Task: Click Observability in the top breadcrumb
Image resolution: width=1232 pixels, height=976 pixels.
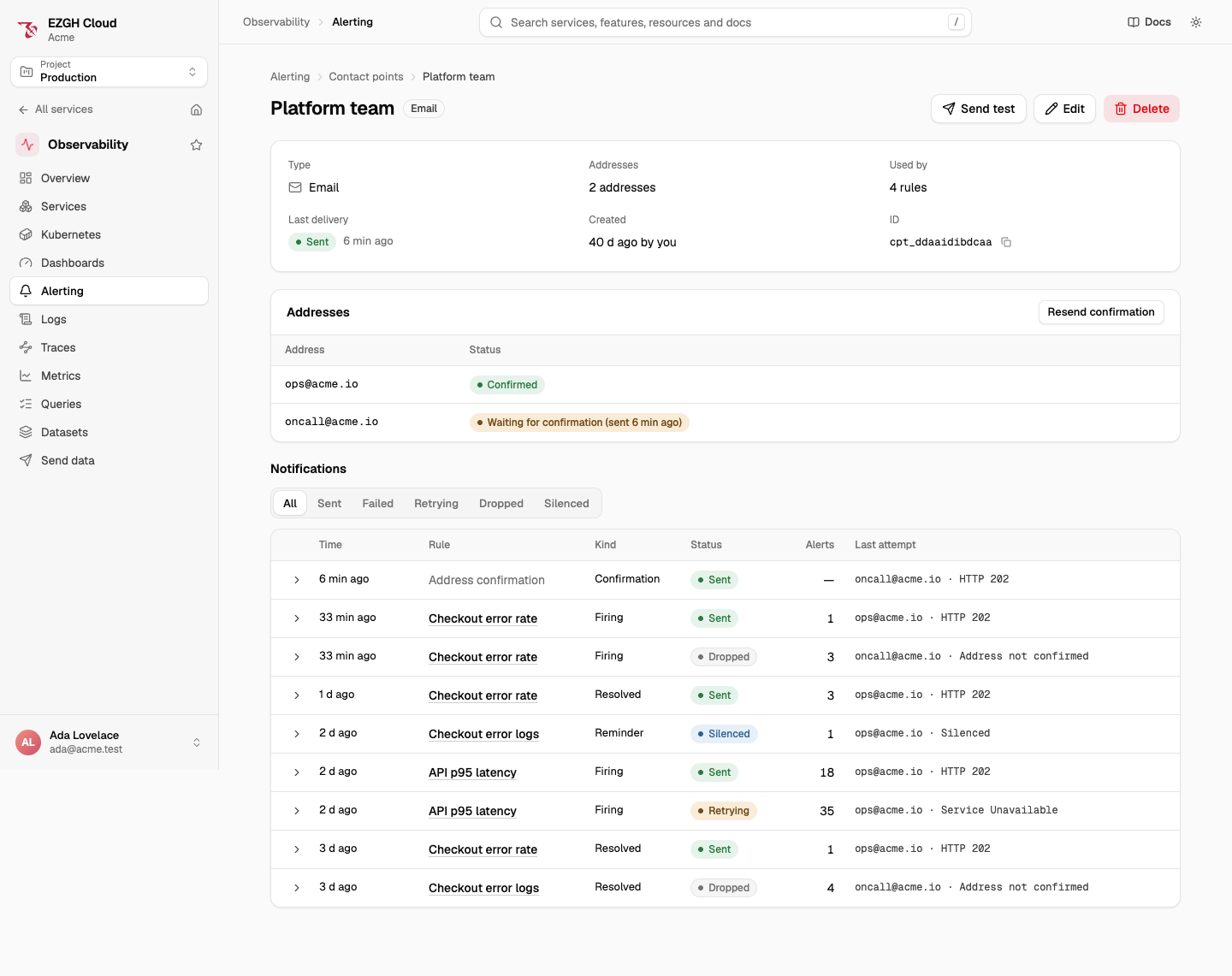Action: point(276,22)
